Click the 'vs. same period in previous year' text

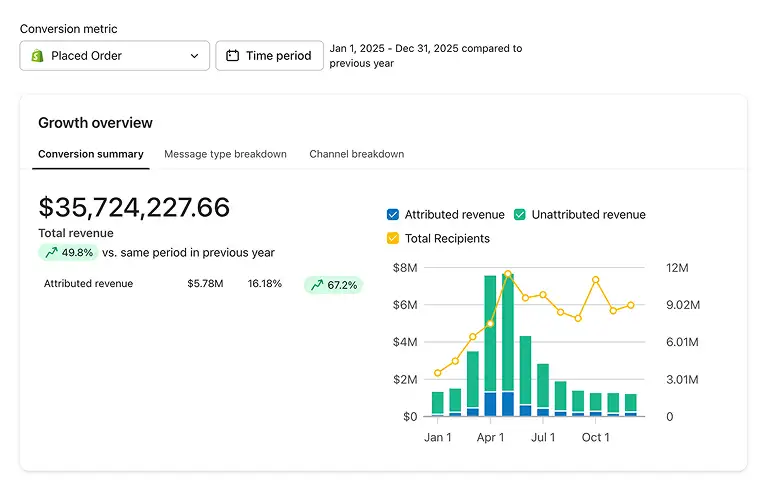click(188, 253)
